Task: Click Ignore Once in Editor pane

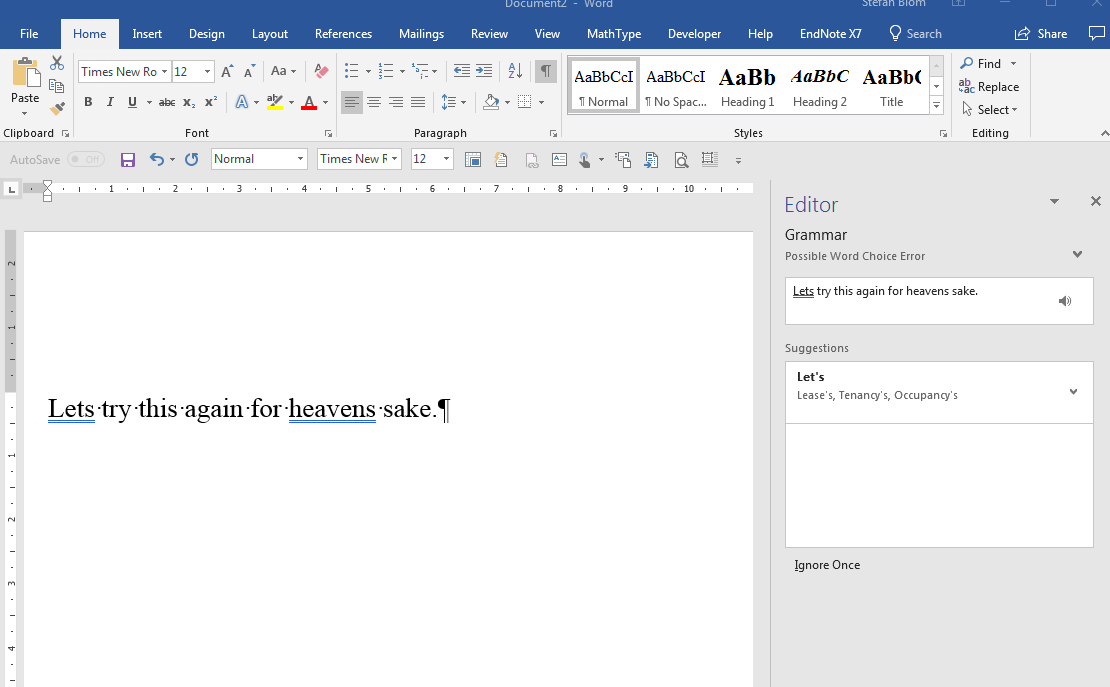Action: click(x=827, y=565)
